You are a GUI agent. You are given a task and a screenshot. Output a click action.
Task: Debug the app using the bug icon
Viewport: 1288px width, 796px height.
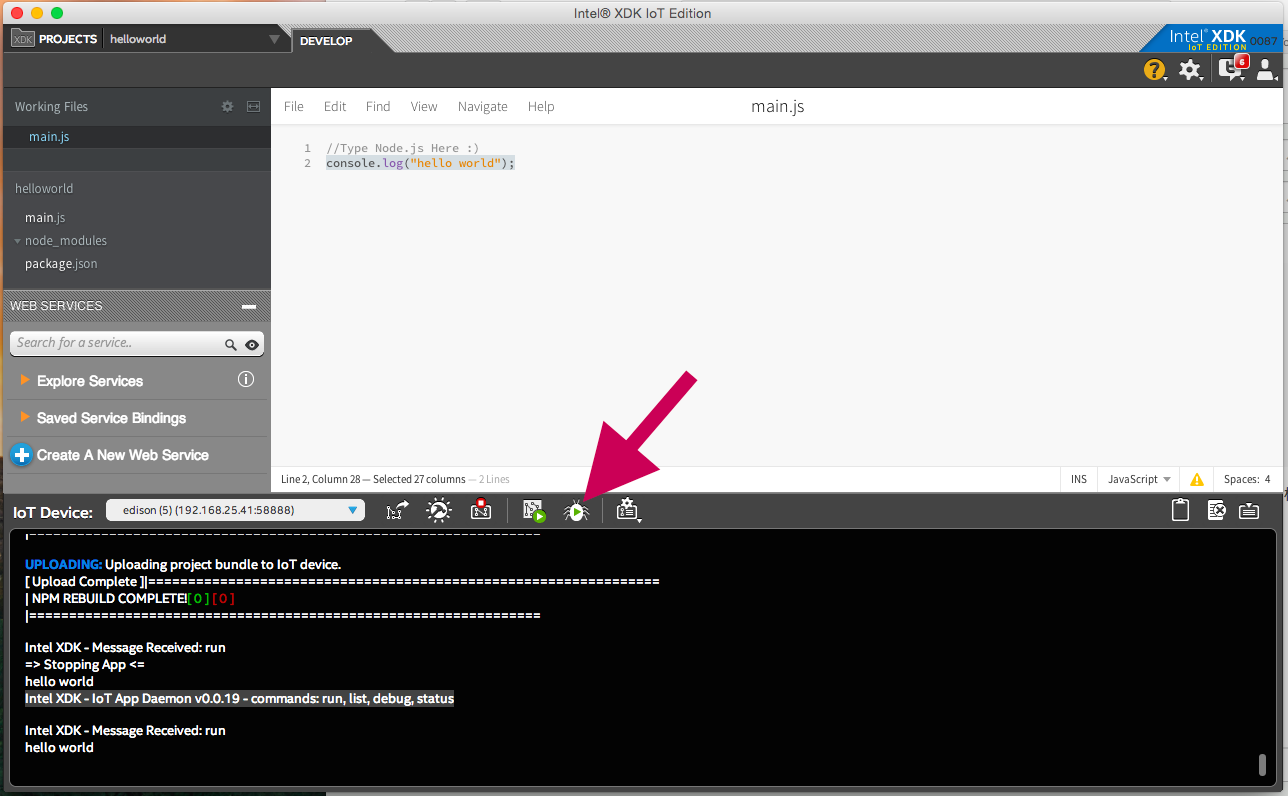575,510
